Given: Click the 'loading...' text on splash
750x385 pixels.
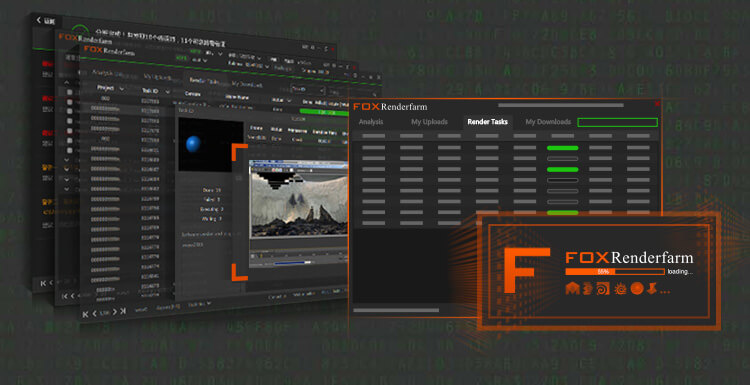Looking at the screenshot, I should click(x=680, y=272).
